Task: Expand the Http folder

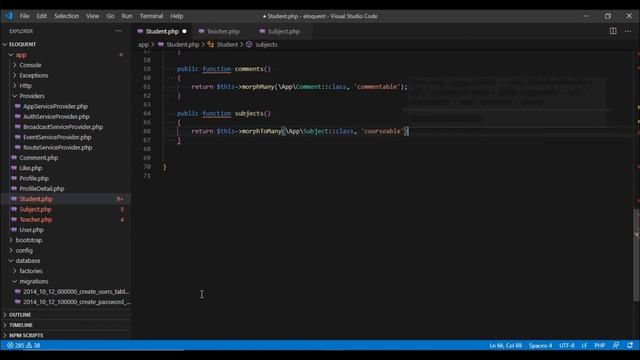Action: (x=25, y=86)
